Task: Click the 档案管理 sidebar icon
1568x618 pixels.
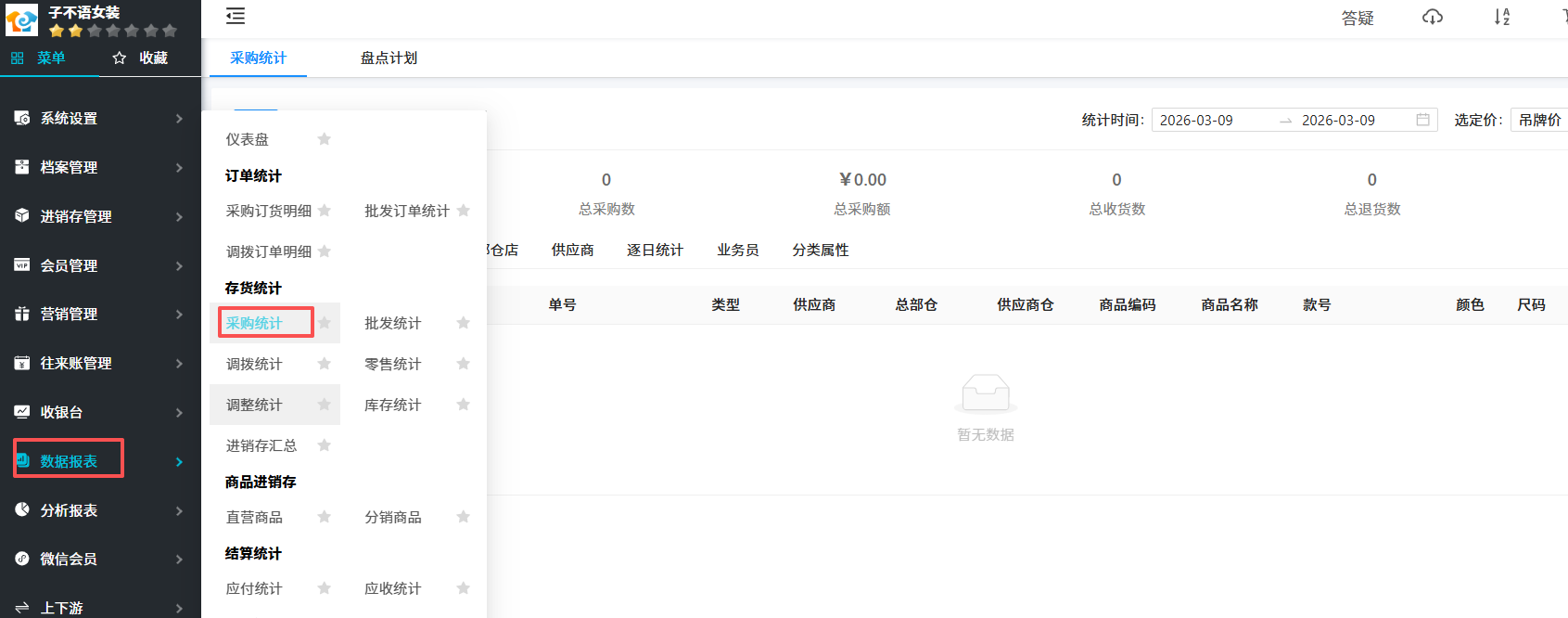Action: pos(22,167)
